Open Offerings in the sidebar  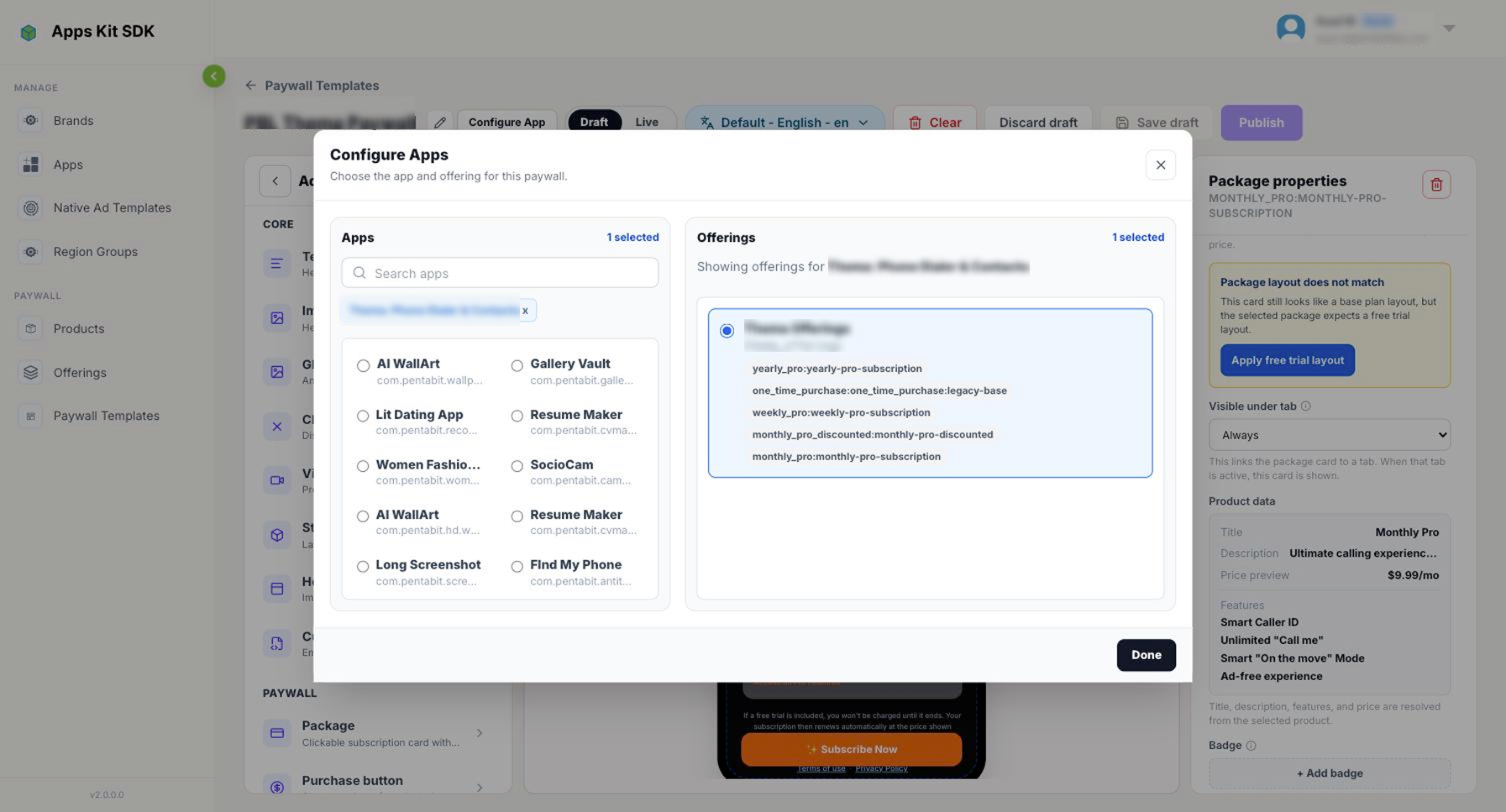[80, 372]
